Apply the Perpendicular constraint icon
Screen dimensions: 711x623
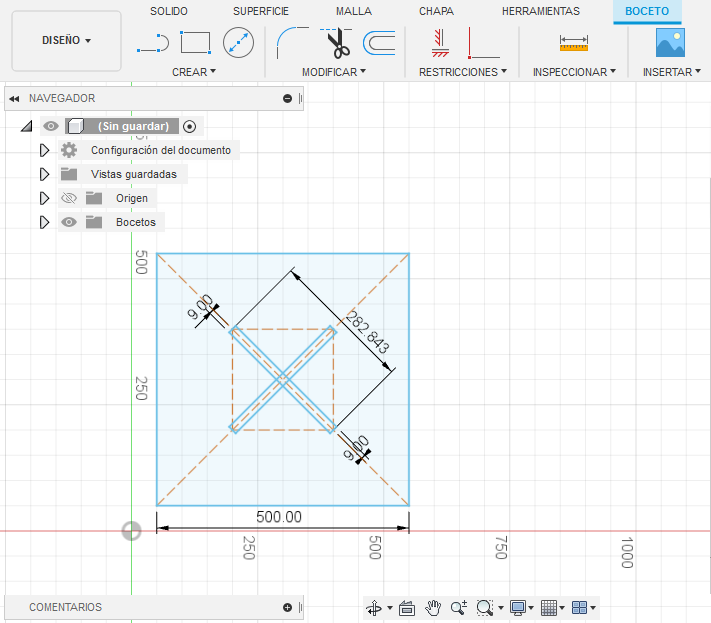(x=483, y=43)
